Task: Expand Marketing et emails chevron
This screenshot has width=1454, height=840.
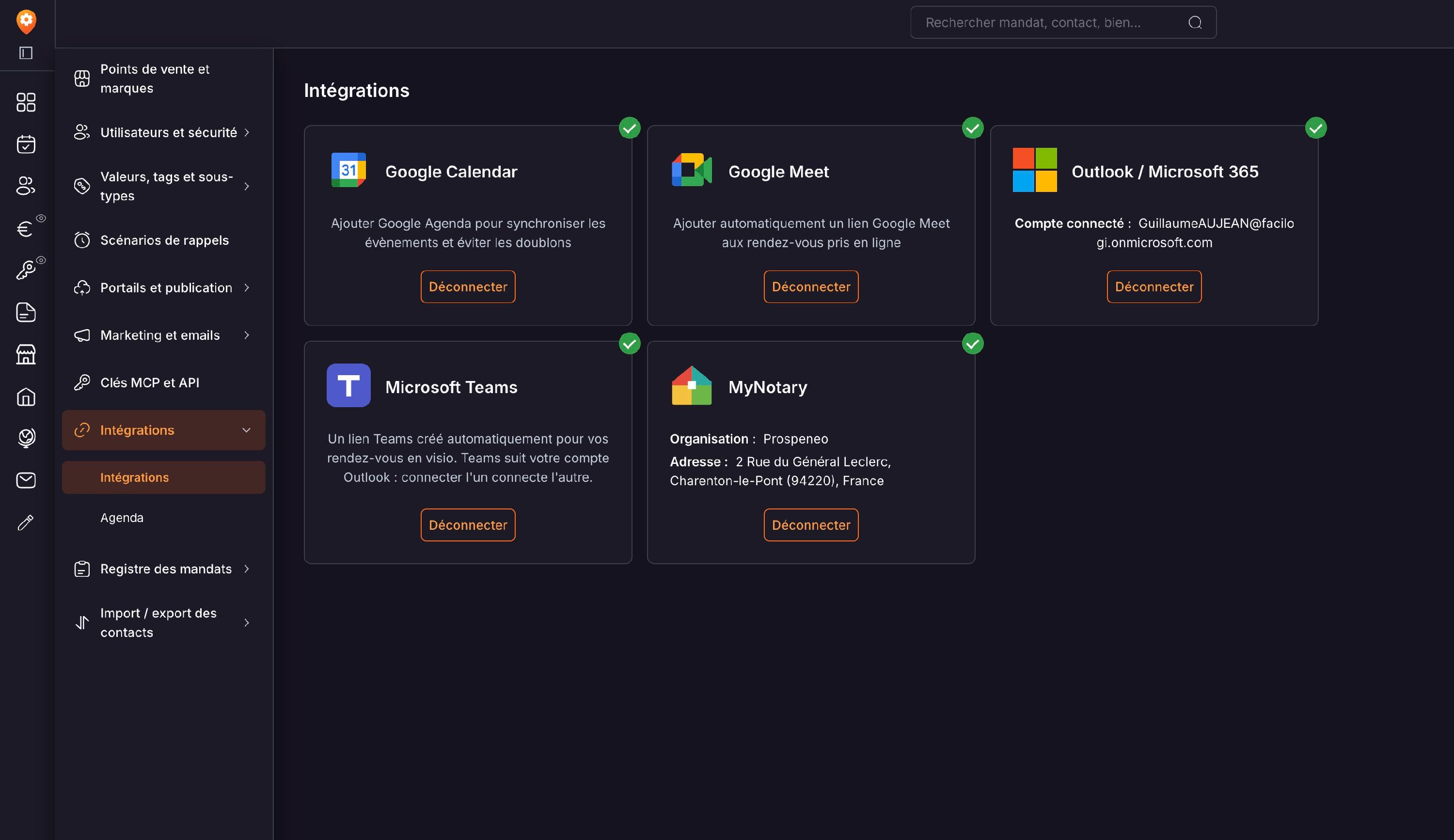Action: (247, 335)
